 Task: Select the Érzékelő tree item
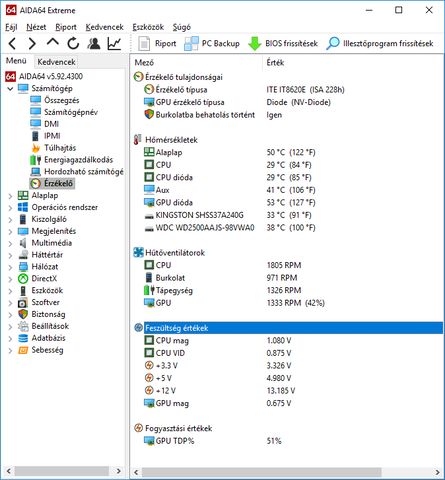(52, 183)
